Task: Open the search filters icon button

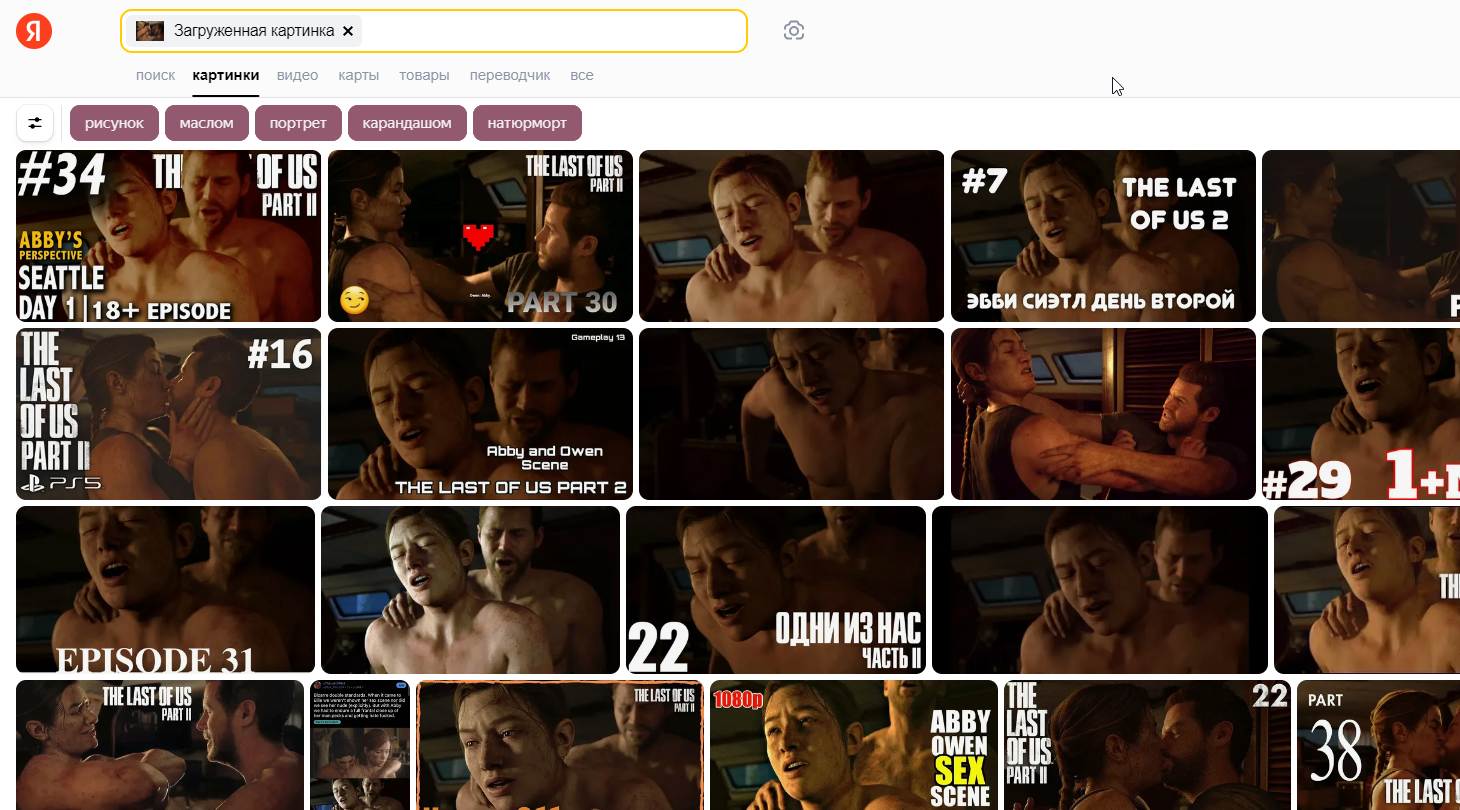Action: (x=35, y=123)
